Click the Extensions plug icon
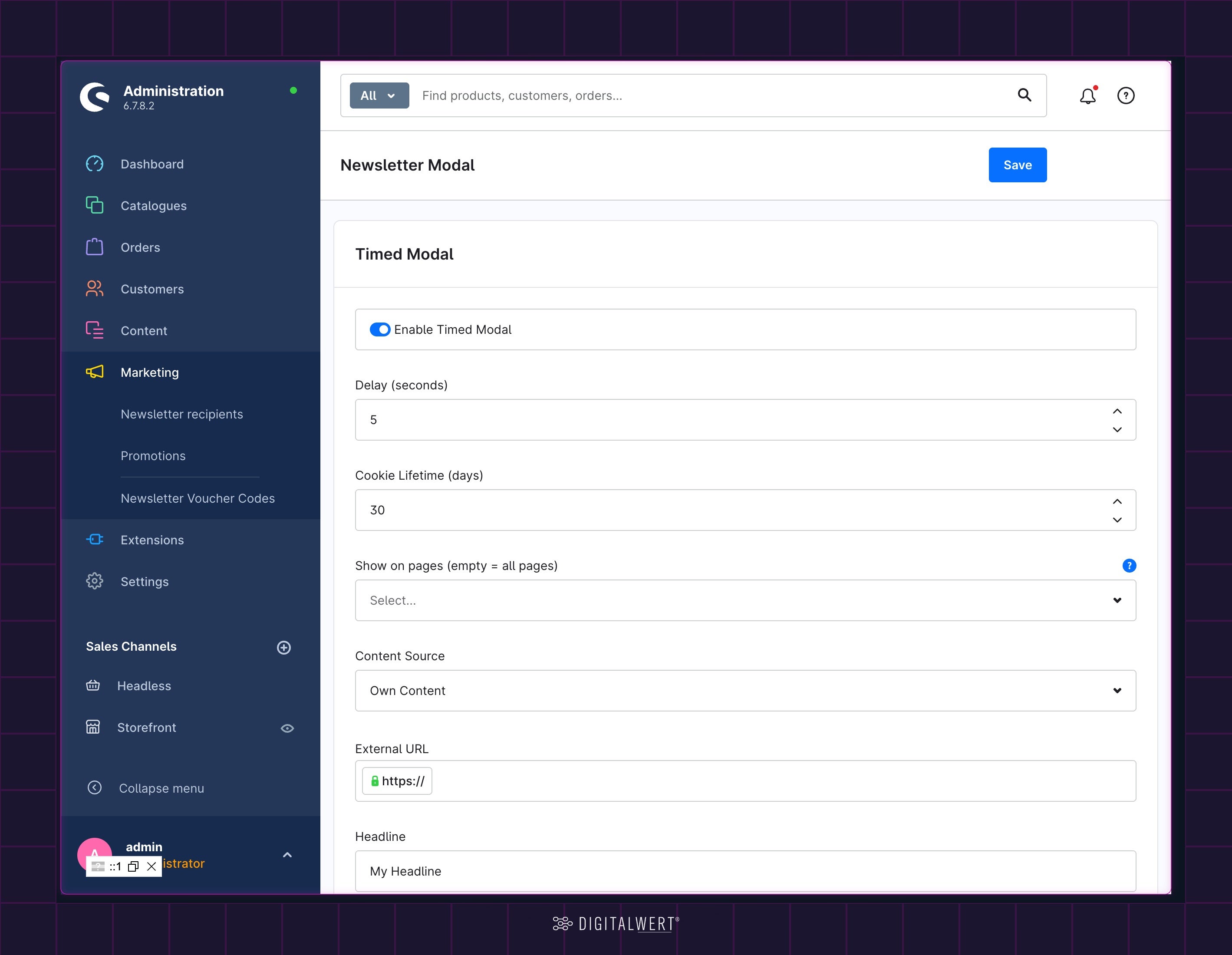1232x955 pixels. click(x=94, y=539)
